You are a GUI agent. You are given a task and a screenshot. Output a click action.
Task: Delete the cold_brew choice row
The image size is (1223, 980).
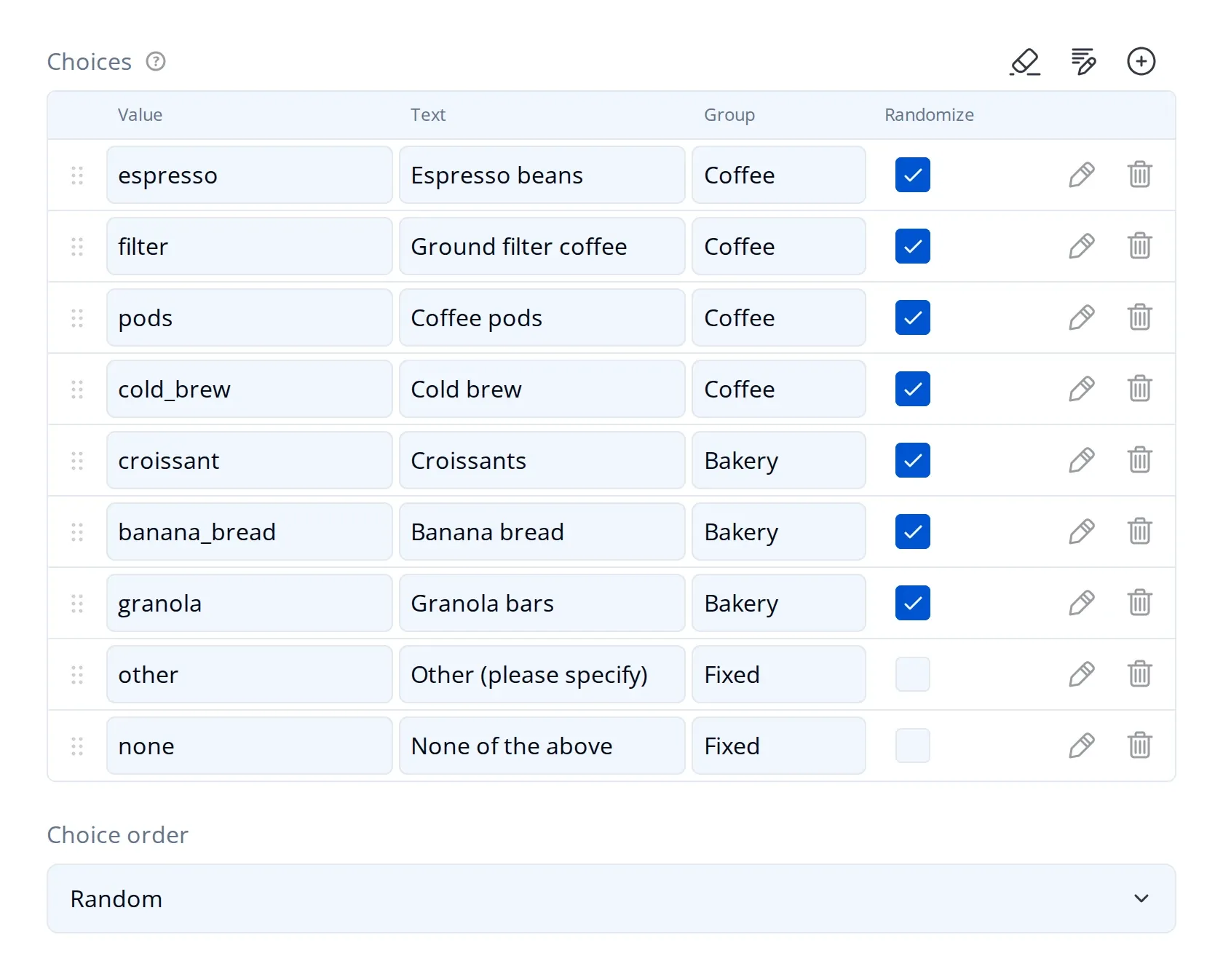tap(1139, 389)
